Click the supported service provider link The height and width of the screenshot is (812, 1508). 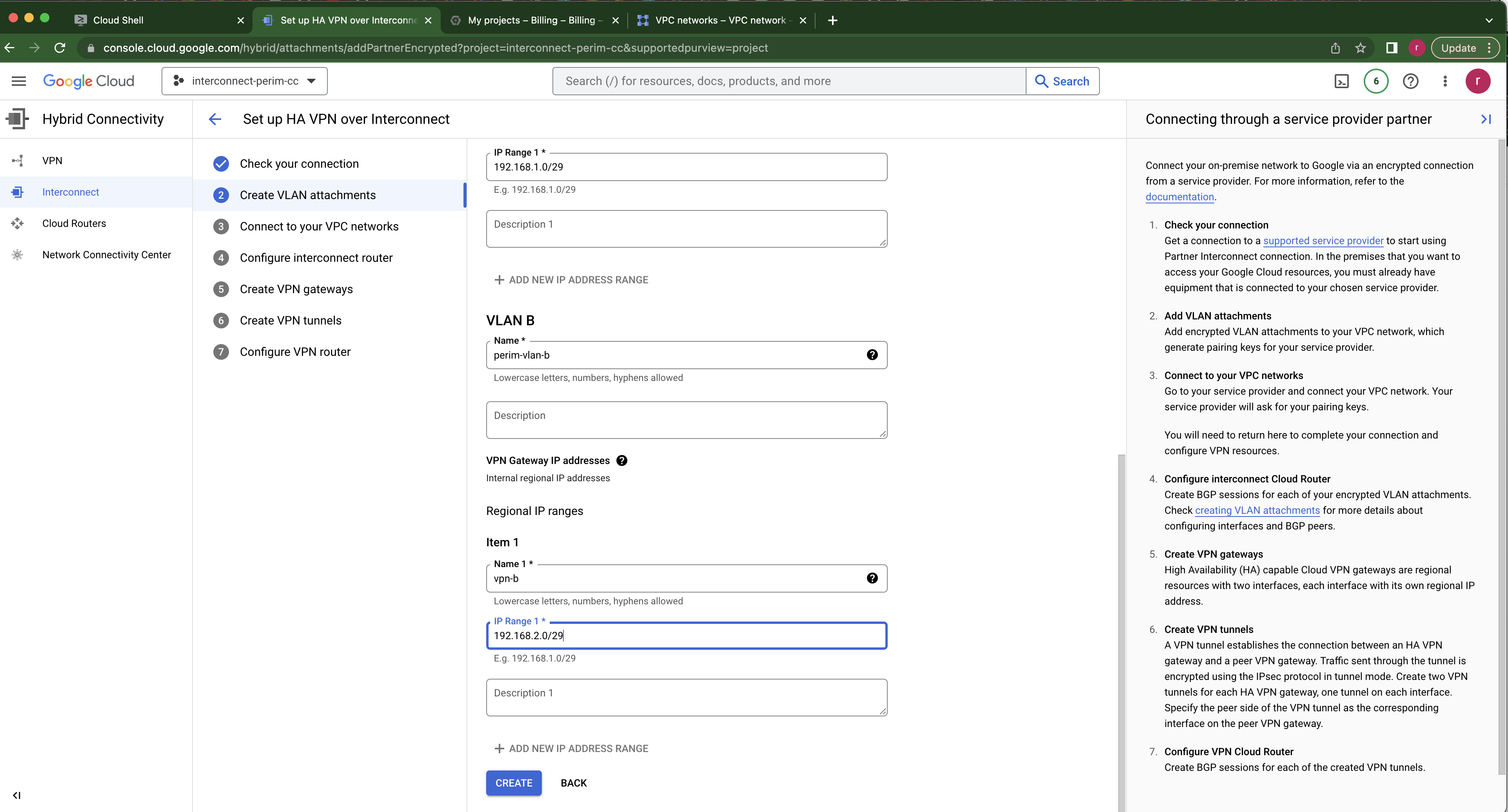1323,241
